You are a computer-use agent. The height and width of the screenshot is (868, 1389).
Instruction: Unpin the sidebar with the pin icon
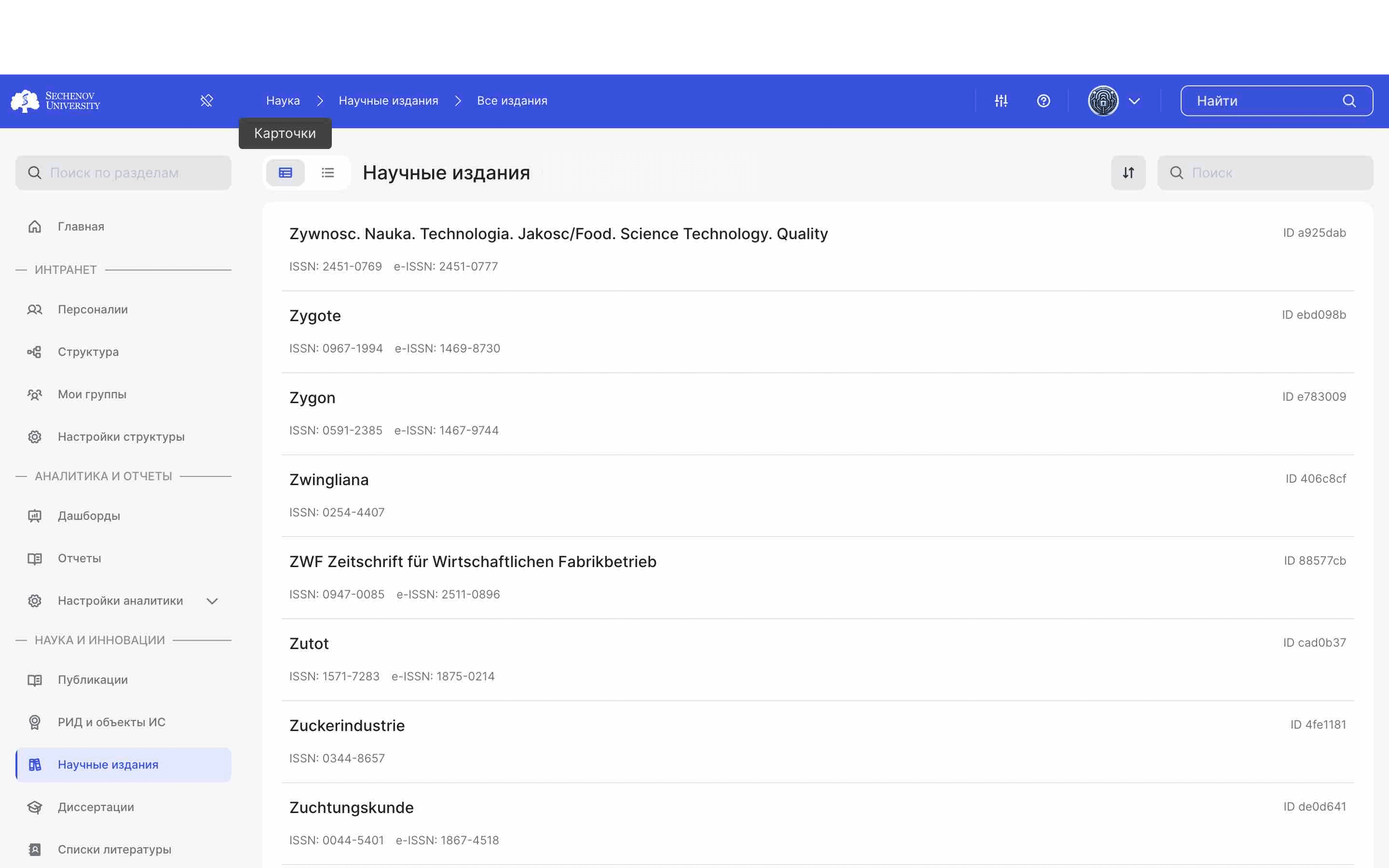(x=206, y=101)
